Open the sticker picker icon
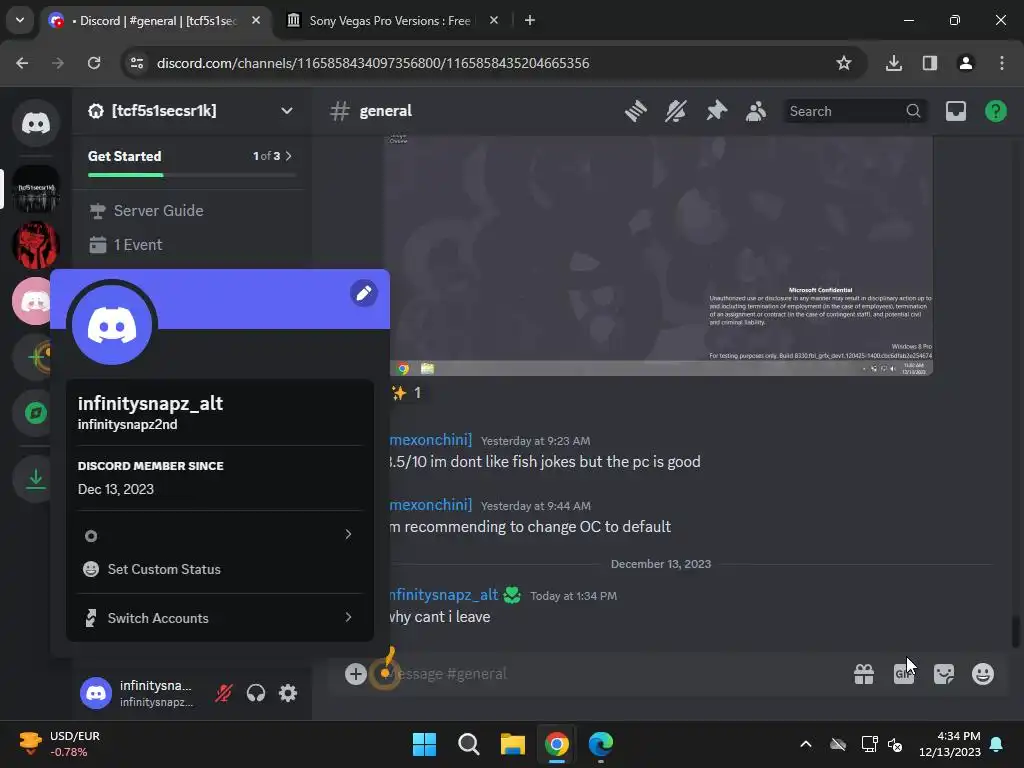 pos(944,674)
